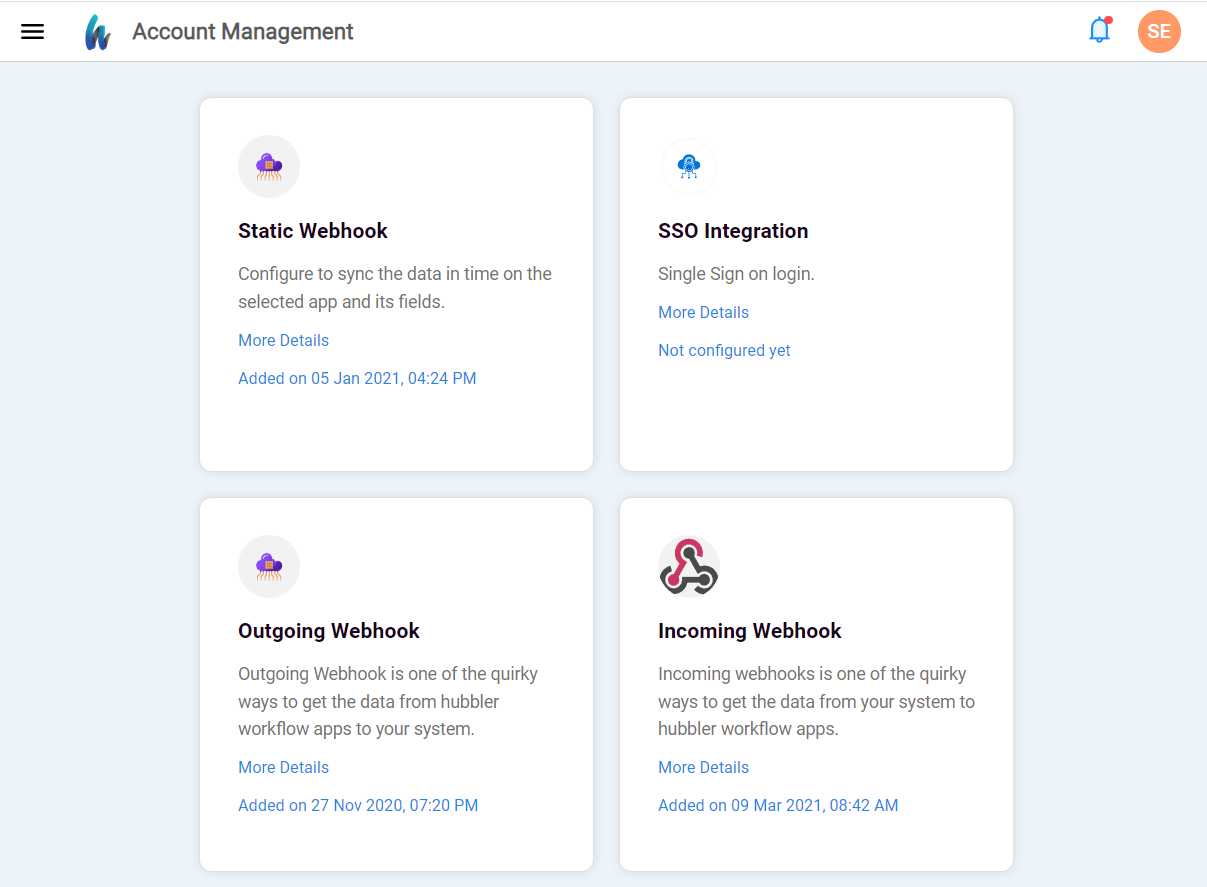
Task: Click the 'Not configured yet' status link
Action: [x=724, y=350]
